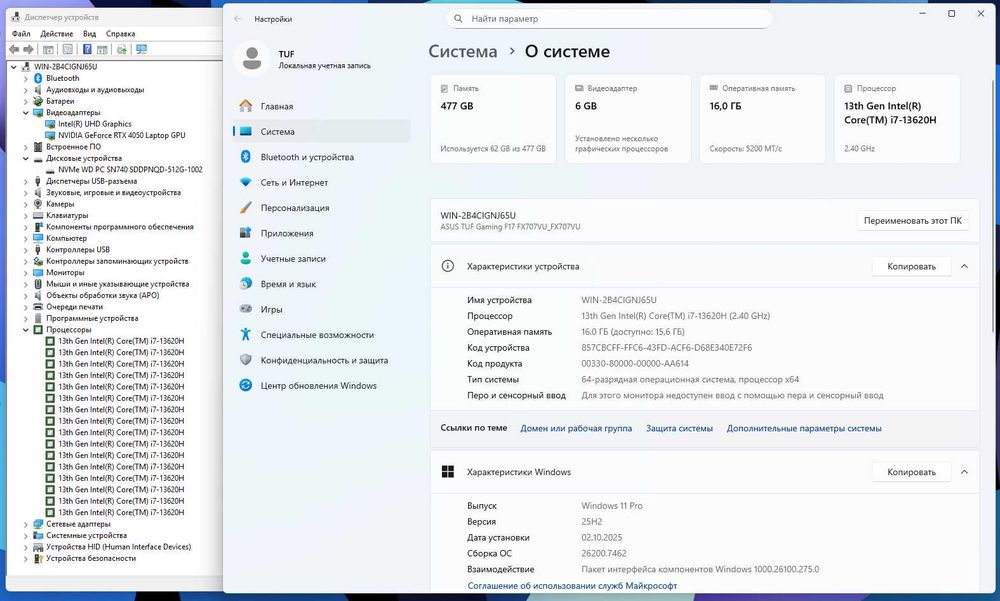
Task: Open Дополнительные параметры системы link
Action: (804, 428)
